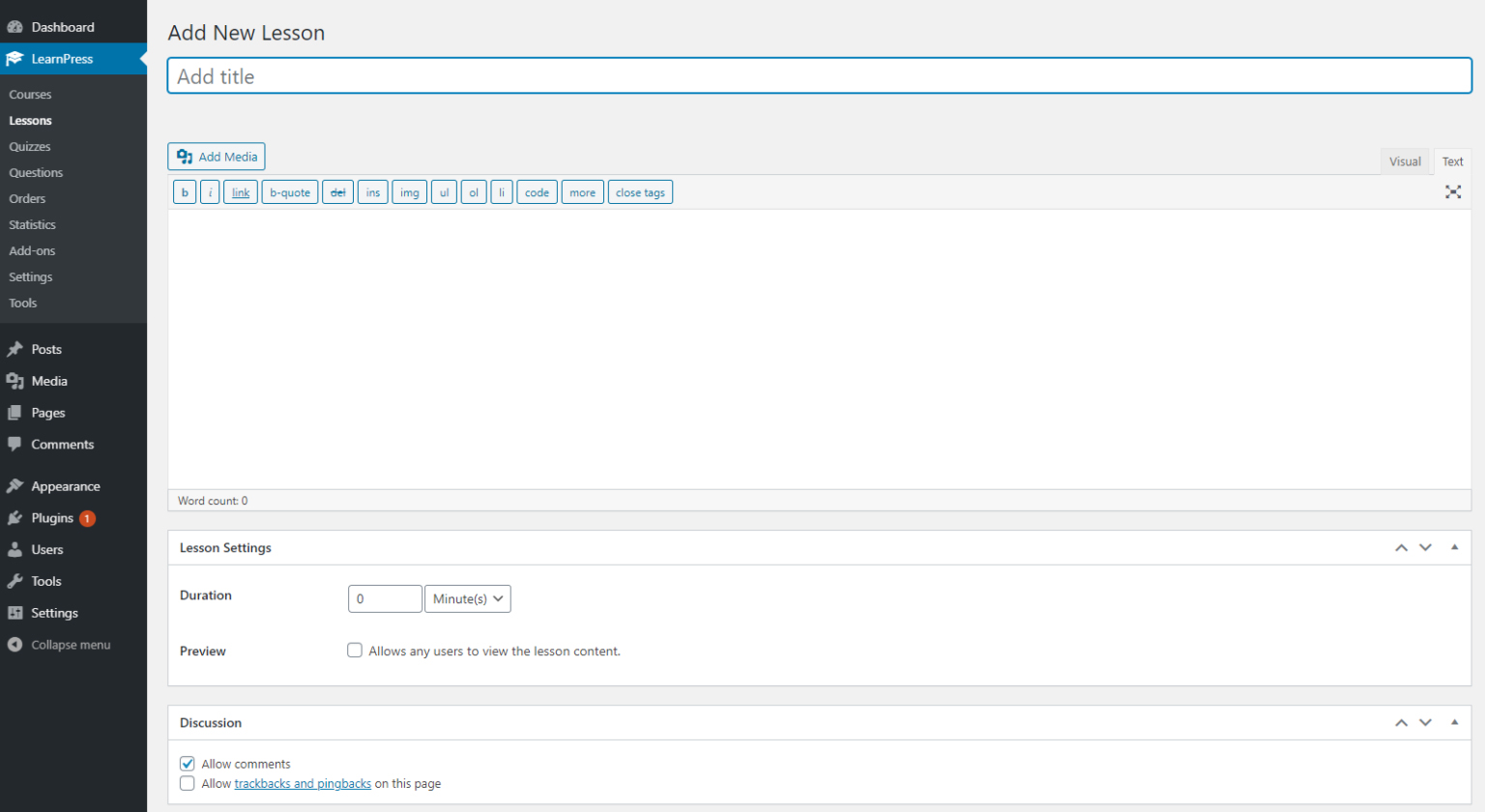Screen dimensions: 1485x812
Task: Open Posts via its pushpin icon
Action: pyautogui.click(x=15, y=349)
